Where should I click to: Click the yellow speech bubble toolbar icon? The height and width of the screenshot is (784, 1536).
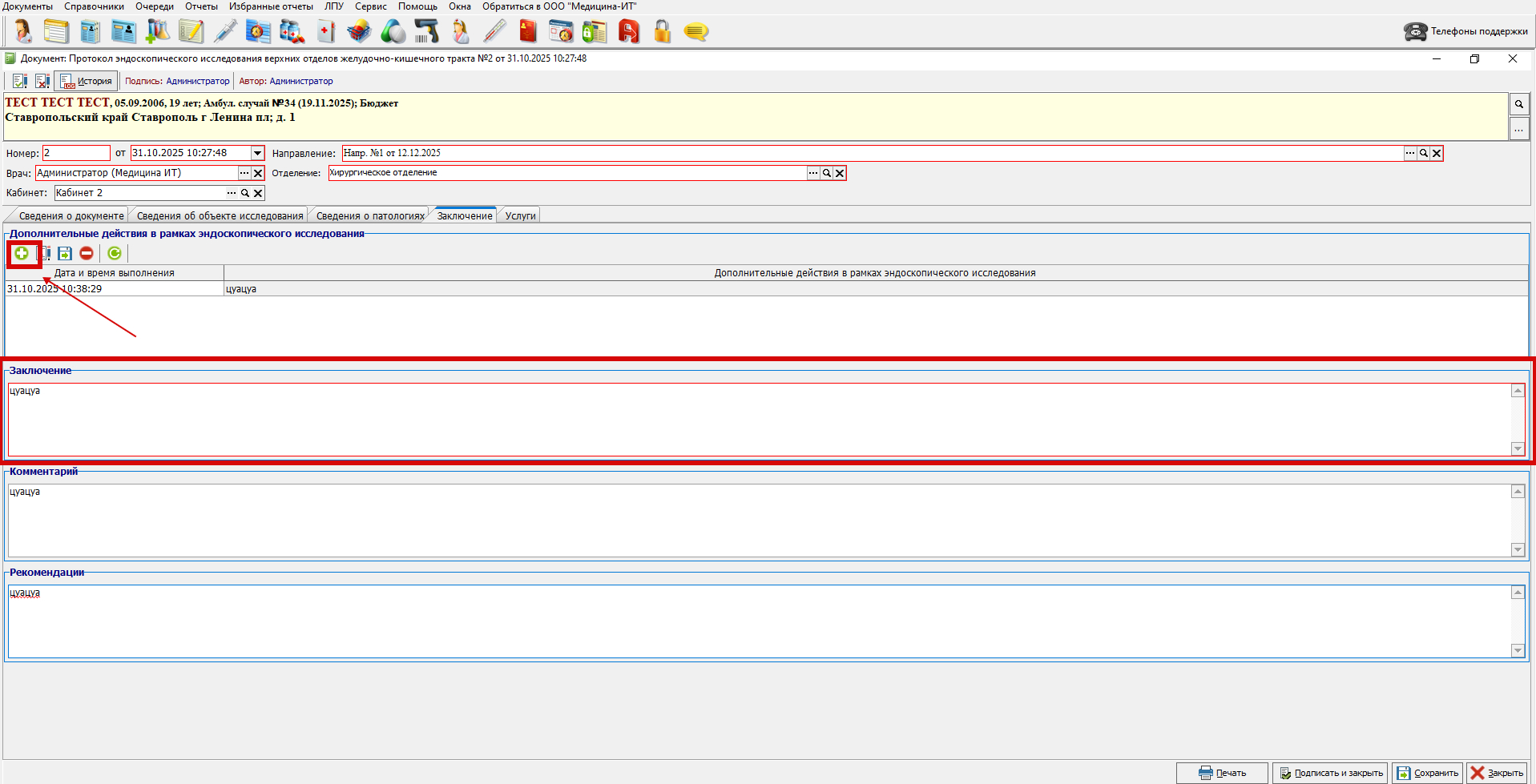[x=695, y=32]
